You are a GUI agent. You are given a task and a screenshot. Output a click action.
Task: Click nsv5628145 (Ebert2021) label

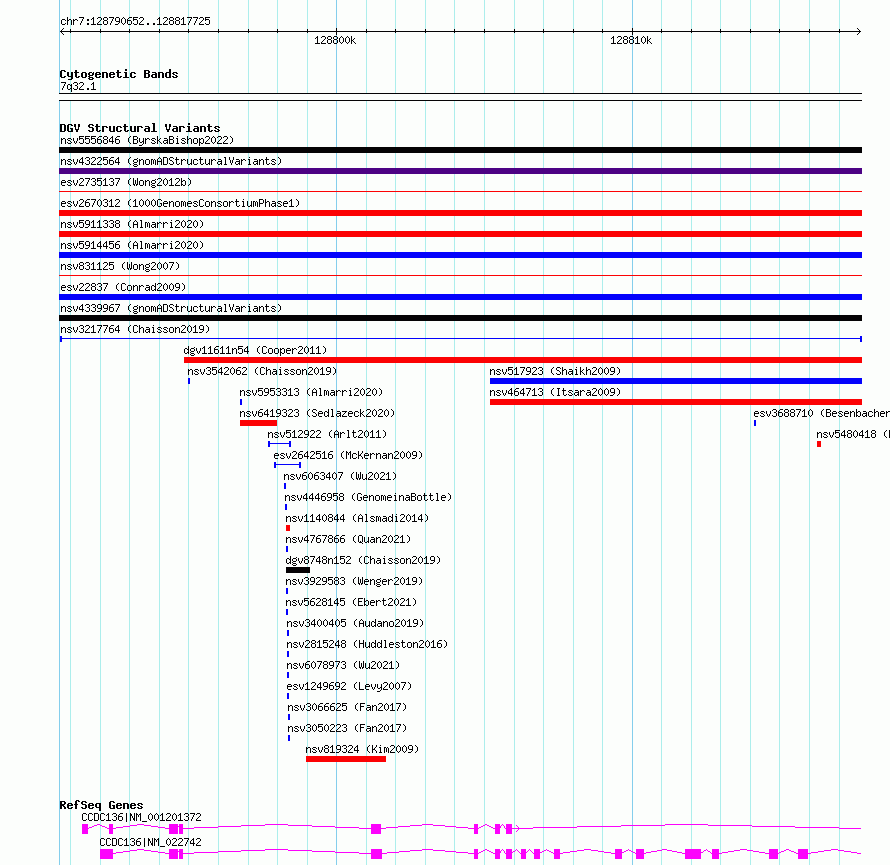tap(351, 602)
